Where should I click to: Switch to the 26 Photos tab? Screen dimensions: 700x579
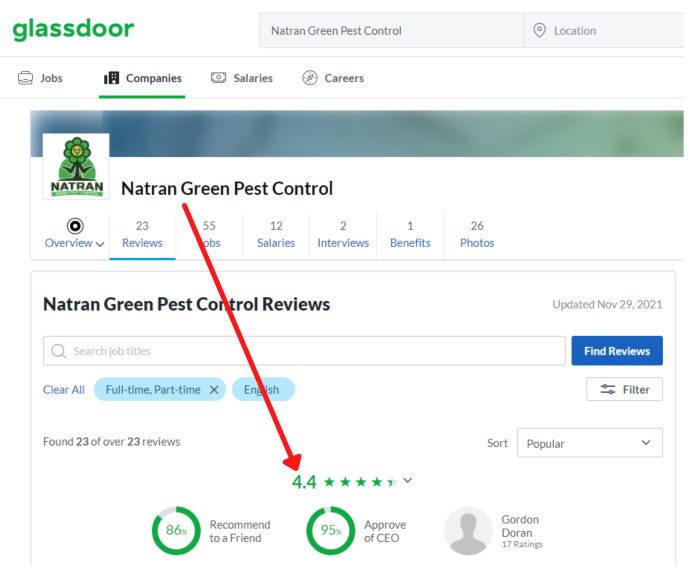point(477,235)
